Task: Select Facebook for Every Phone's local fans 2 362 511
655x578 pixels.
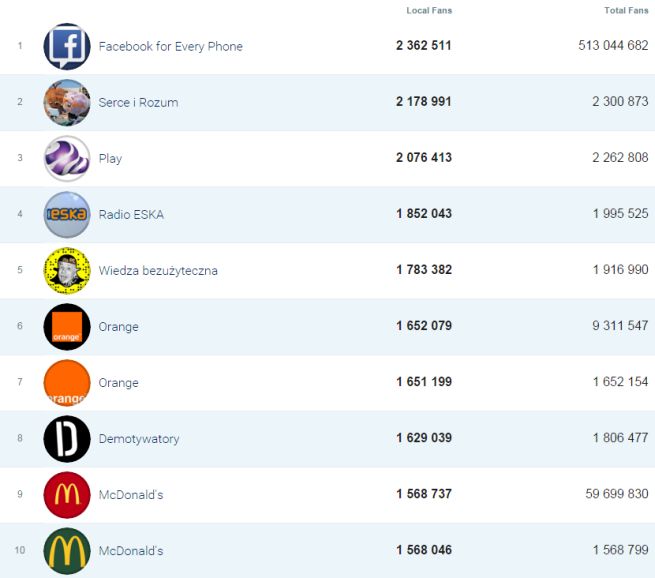Action: [423, 47]
